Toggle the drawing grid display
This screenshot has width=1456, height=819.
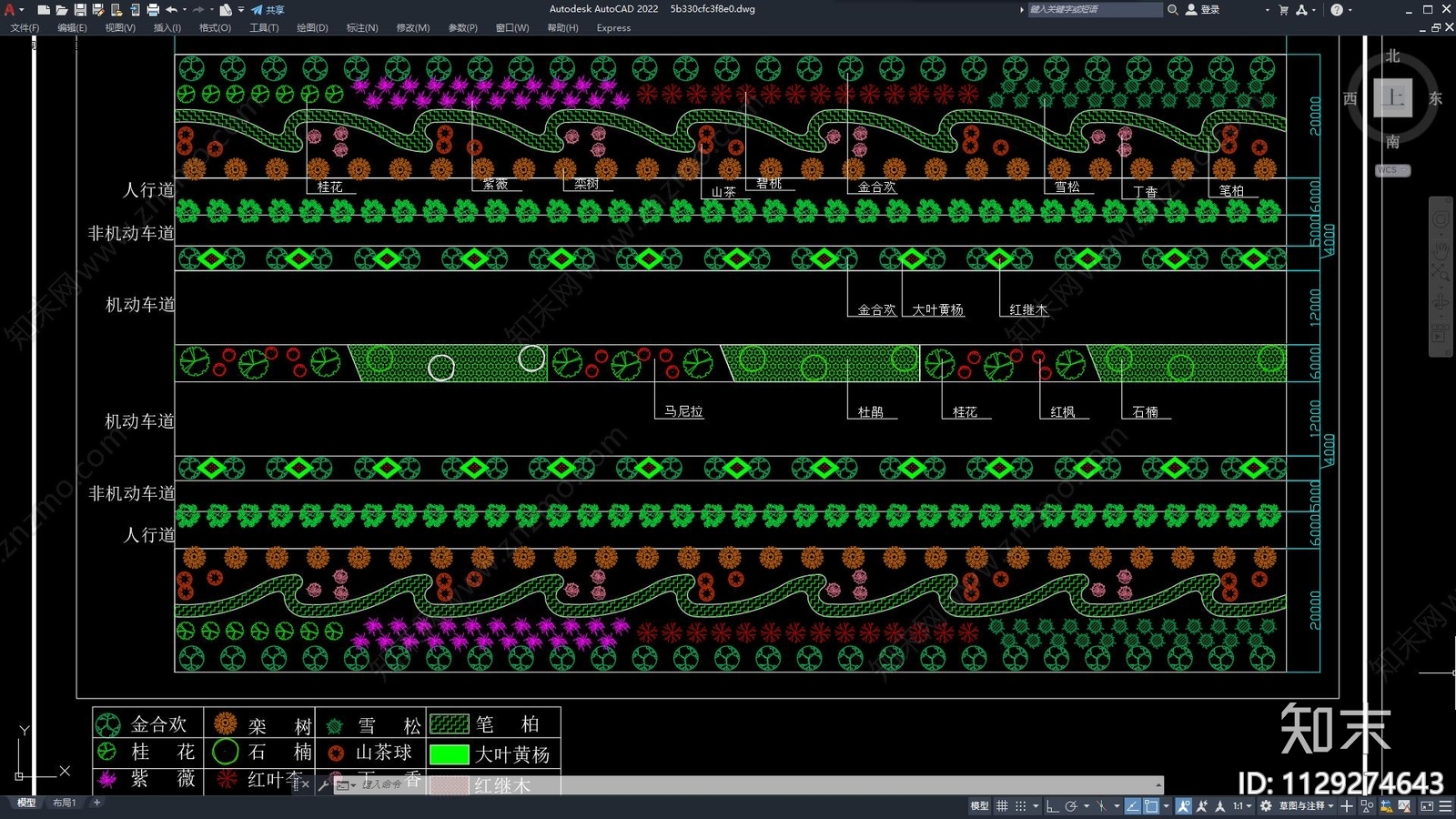click(x=1002, y=805)
